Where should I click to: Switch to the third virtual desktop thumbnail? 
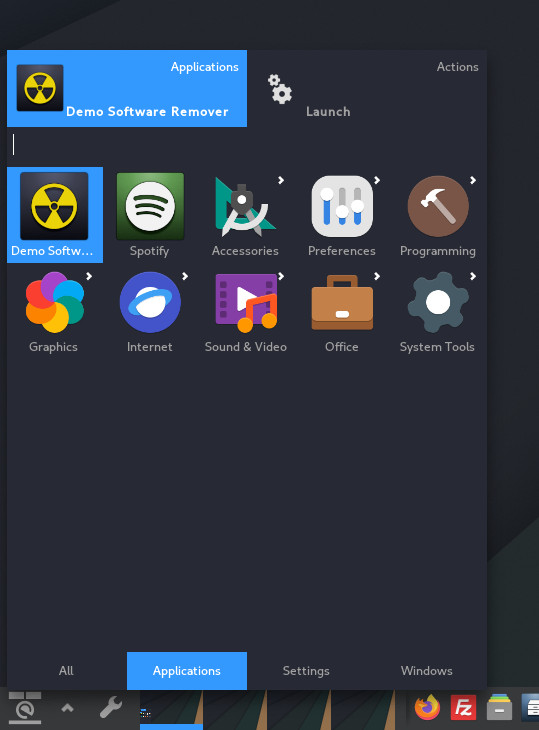[299, 710]
